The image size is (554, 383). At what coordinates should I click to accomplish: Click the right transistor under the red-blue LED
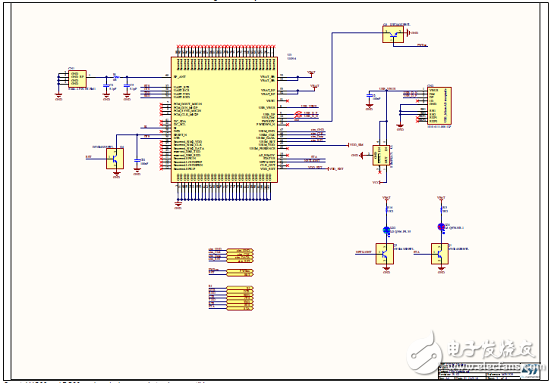(x=440, y=253)
